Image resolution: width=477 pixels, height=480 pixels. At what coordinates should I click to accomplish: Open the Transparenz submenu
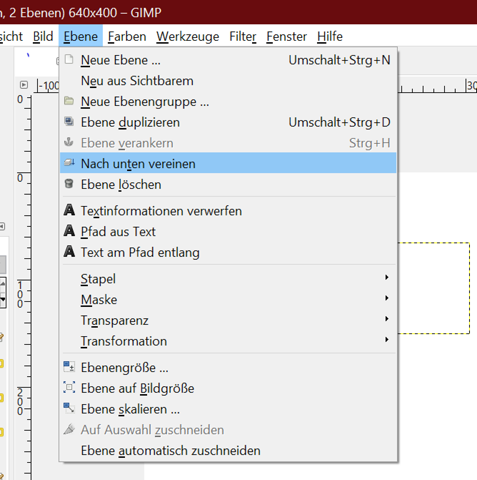pos(228,320)
